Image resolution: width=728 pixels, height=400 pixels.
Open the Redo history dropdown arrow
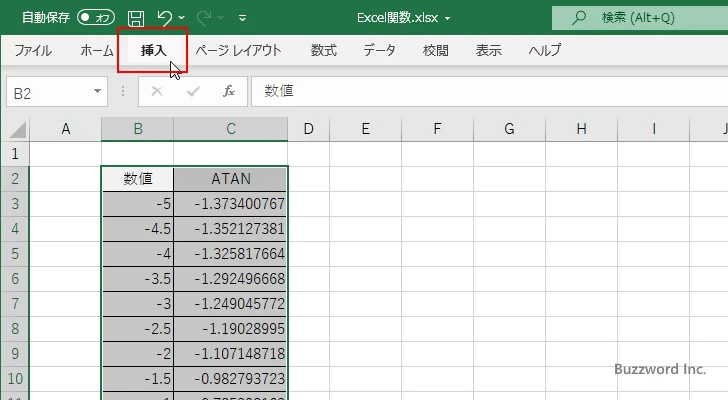221,18
